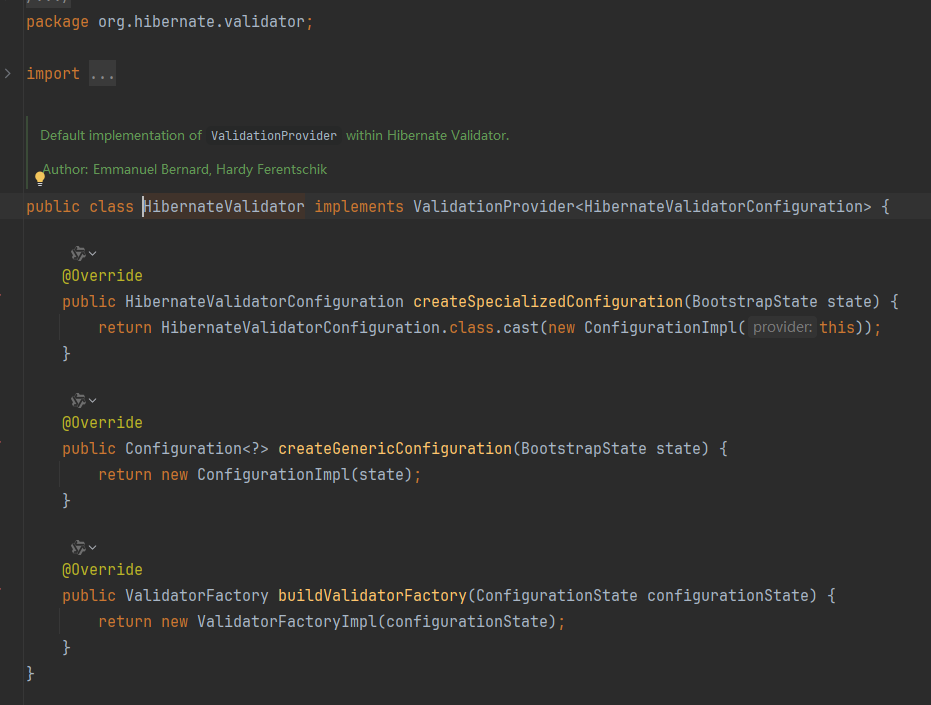Click HibernateValidatorConfiguration generic type in class declaration
931x705 pixels.
[723, 207]
